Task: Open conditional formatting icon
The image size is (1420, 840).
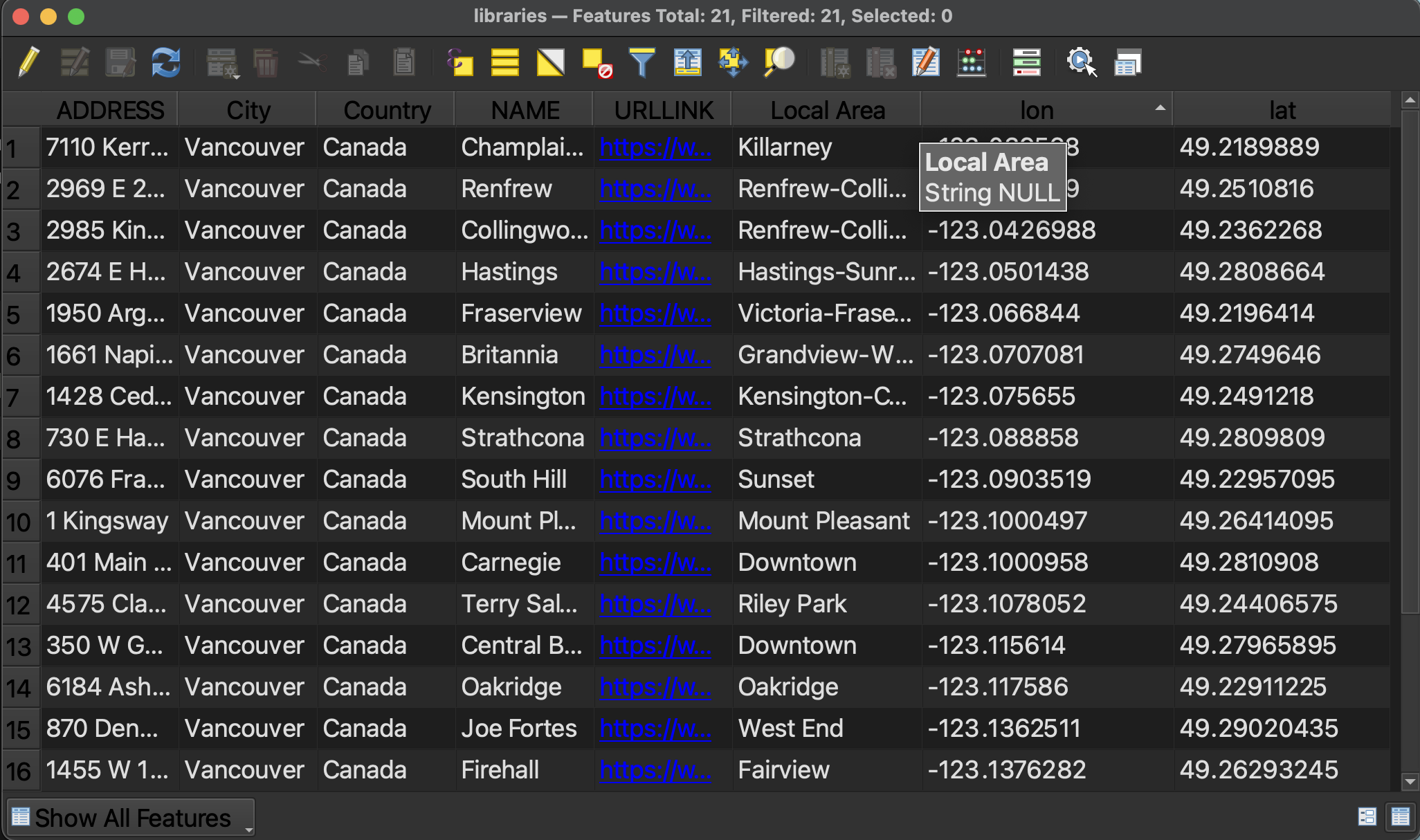Action: [x=1026, y=63]
